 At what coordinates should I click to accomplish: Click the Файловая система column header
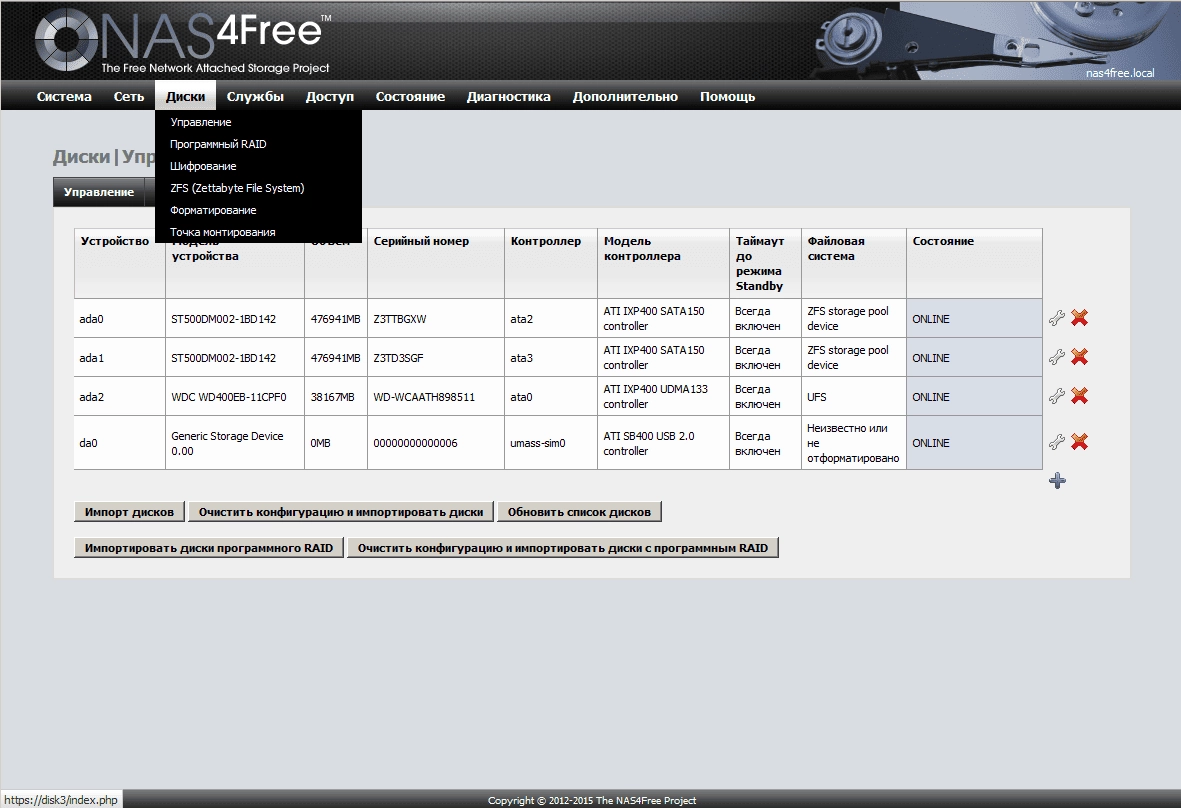pyautogui.click(x=854, y=264)
